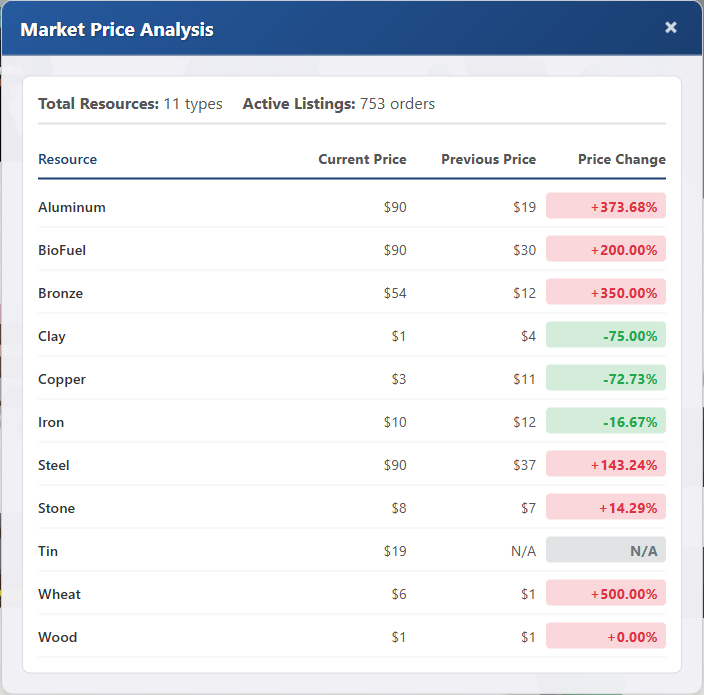Image resolution: width=704 pixels, height=695 pixels.
Task: Select the Aluminum resource row name
Action: [72, 207]
